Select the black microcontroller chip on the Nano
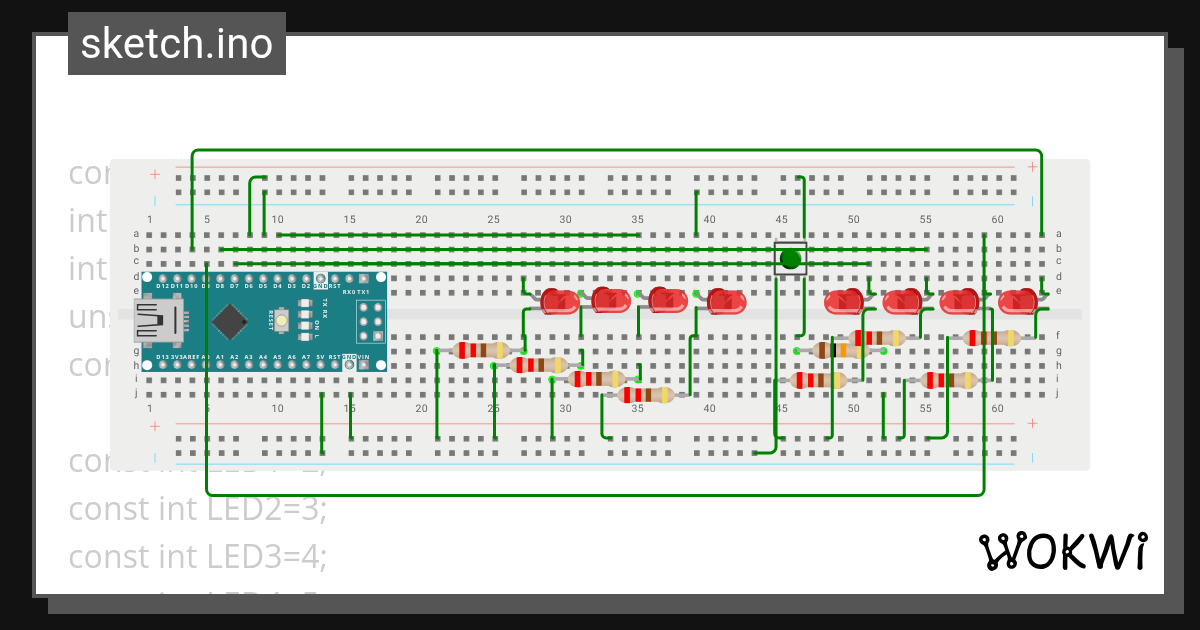The width and height of the screenshot is (1200, 630). click(x=231, y=321)
